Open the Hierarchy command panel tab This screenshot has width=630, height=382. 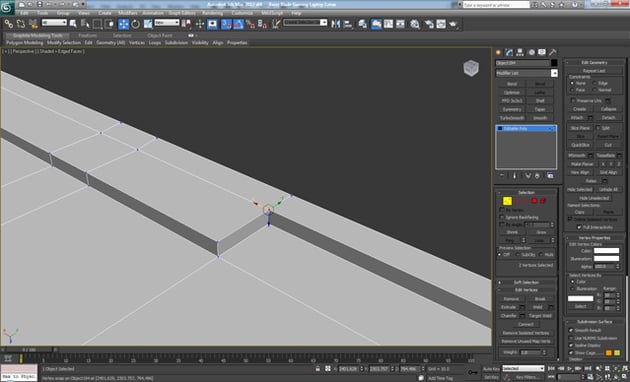[x=520, y=52]
